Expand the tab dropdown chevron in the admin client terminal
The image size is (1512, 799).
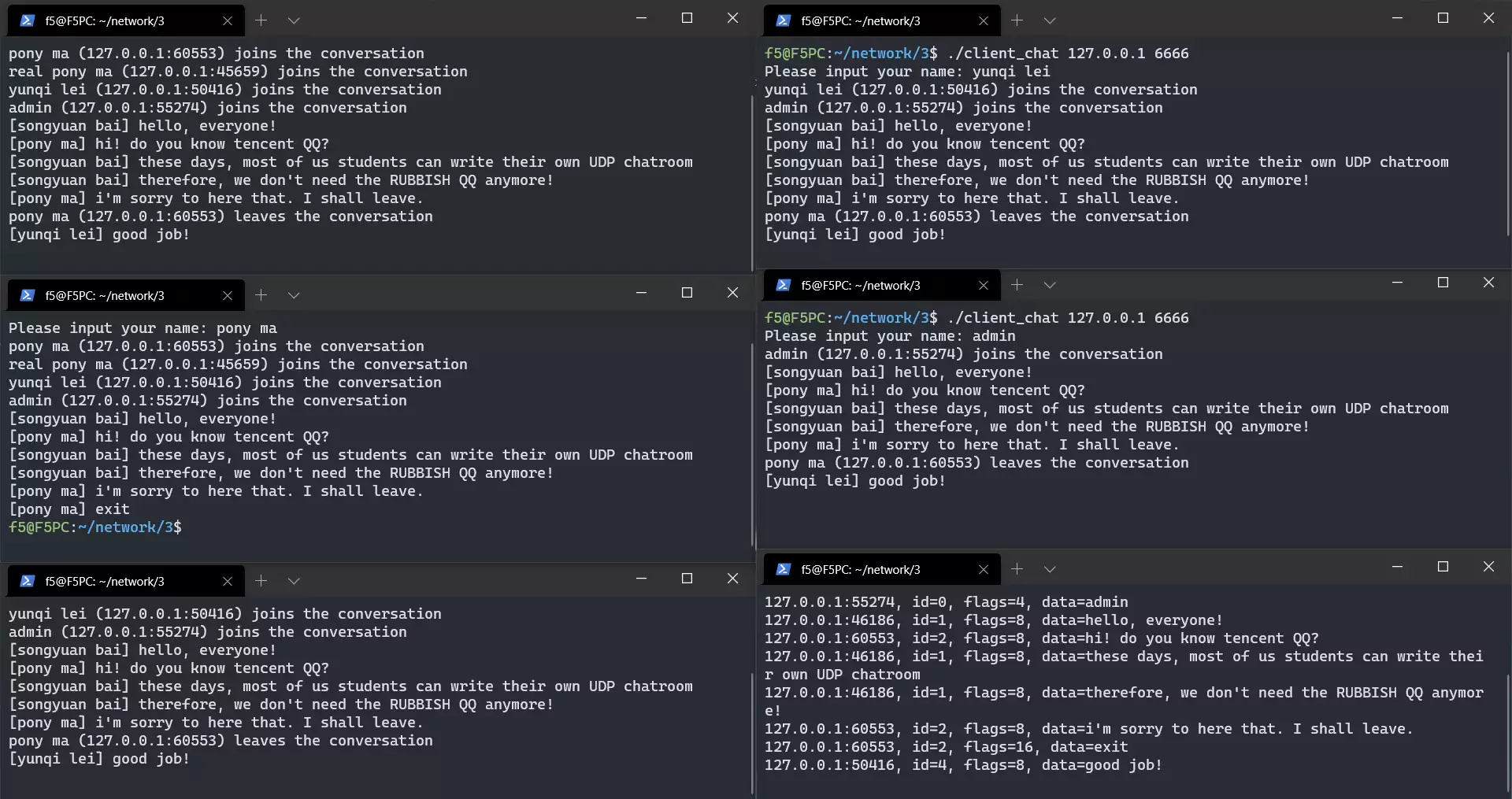(x=1050, y=285)
